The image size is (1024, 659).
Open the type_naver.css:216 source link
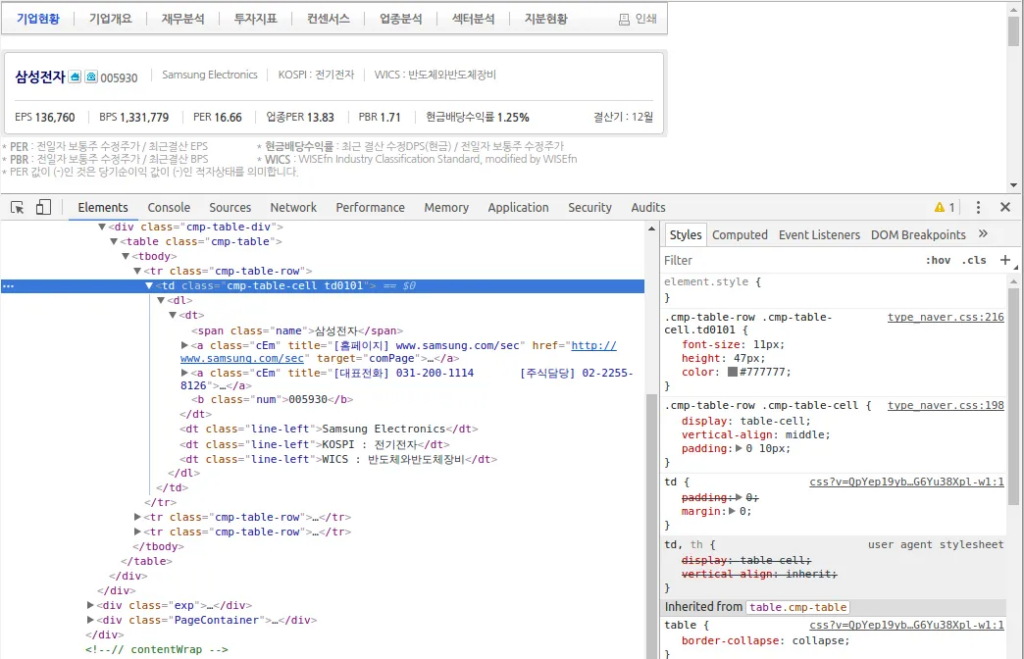coord(946,317)
